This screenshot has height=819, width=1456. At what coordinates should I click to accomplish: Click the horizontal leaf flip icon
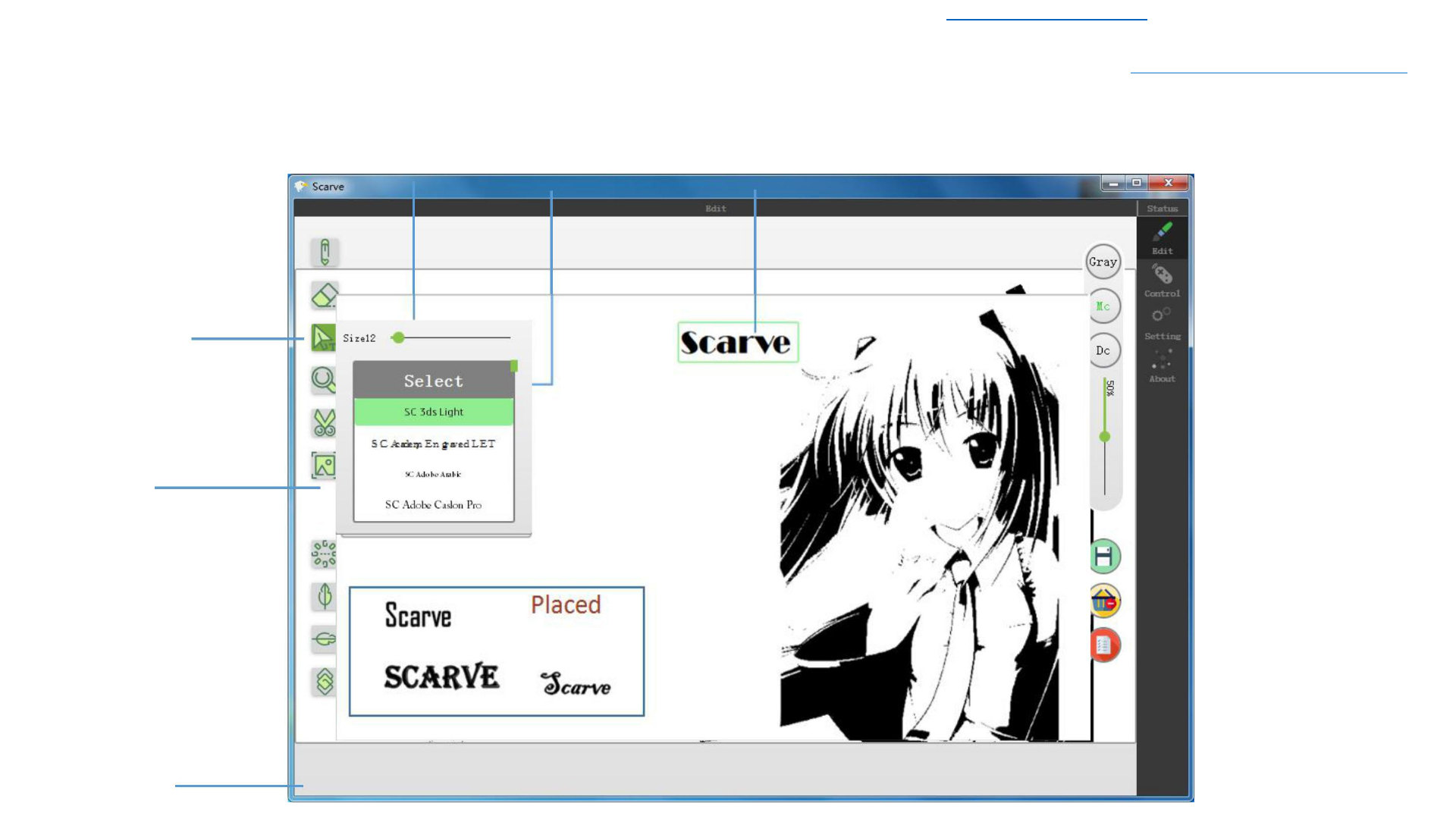[x=325, y=639]
